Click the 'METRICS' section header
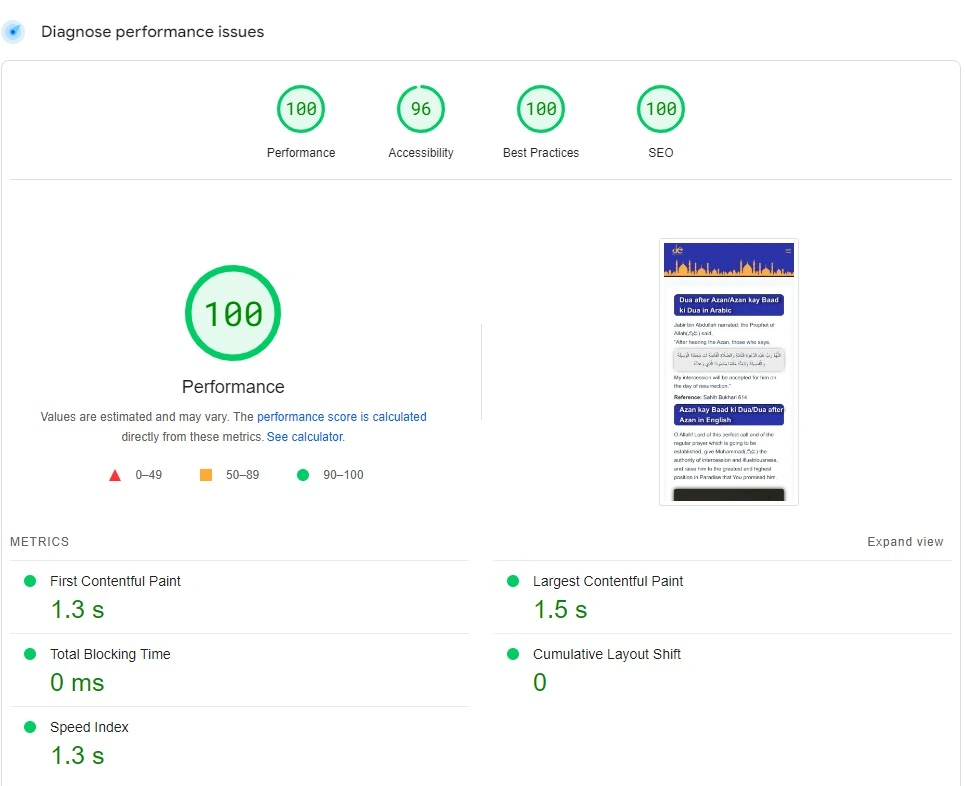Viewport: 965px width, 786px height. [x=39, y=542]
